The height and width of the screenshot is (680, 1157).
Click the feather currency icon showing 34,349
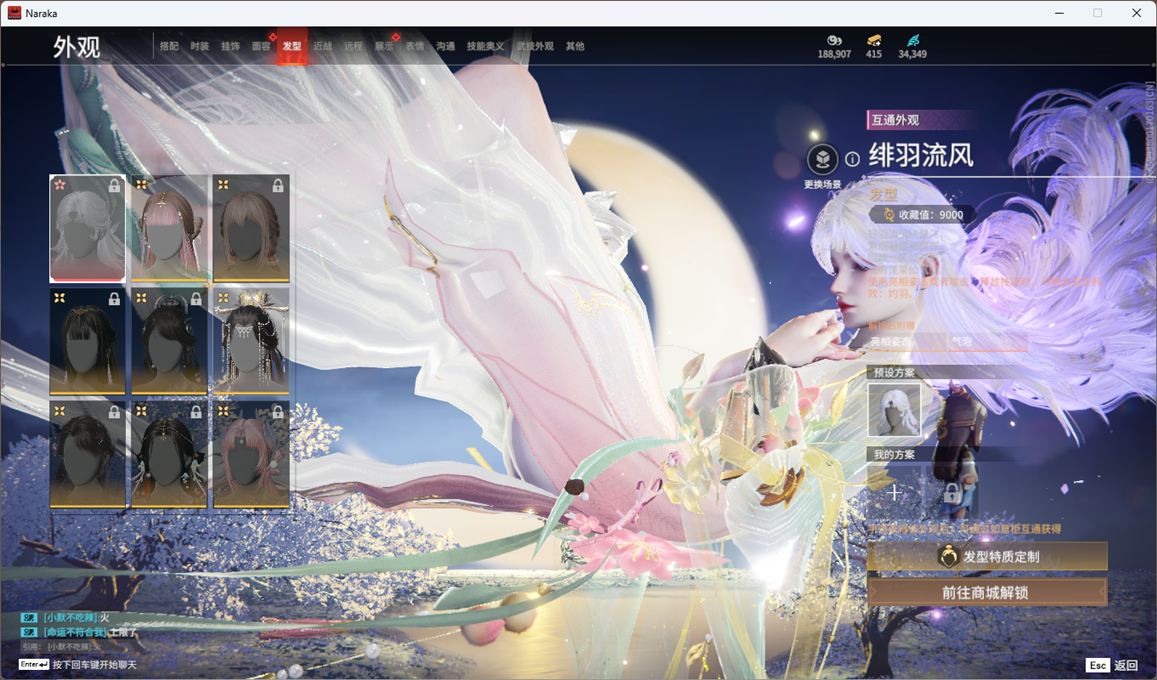tap(913, 41)
